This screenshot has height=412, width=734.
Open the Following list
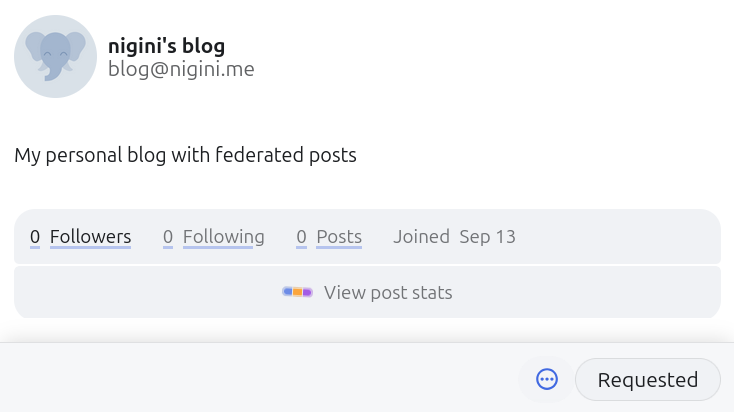(223, 237)
